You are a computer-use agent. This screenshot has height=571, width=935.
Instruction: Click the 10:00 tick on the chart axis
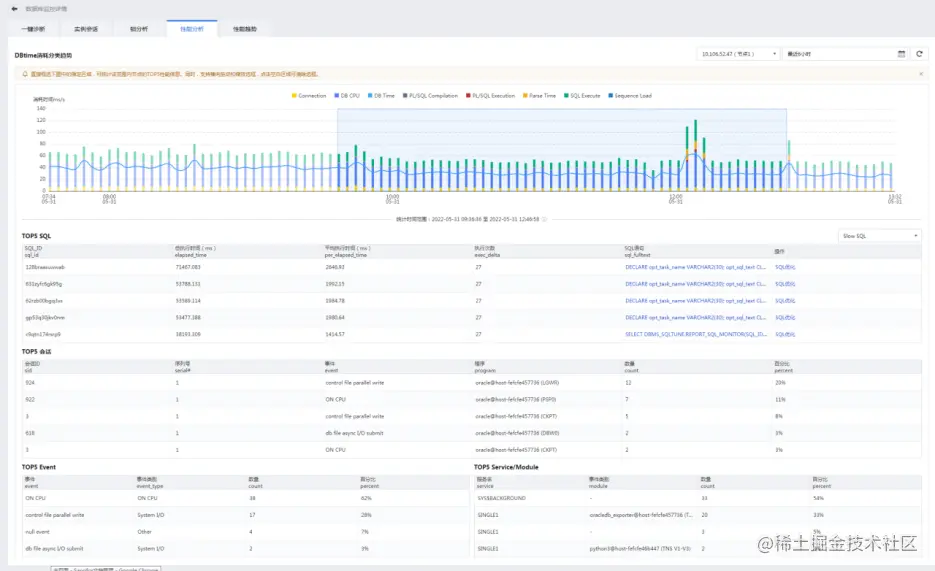coord(392,198)
